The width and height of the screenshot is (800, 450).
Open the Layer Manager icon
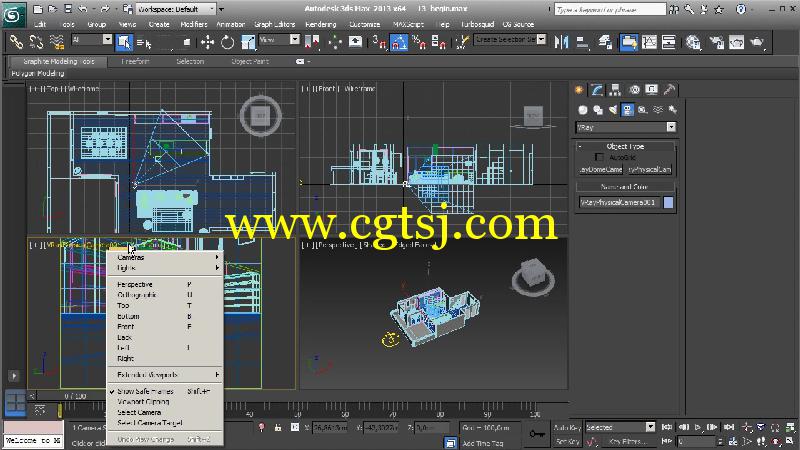(606, 42)
